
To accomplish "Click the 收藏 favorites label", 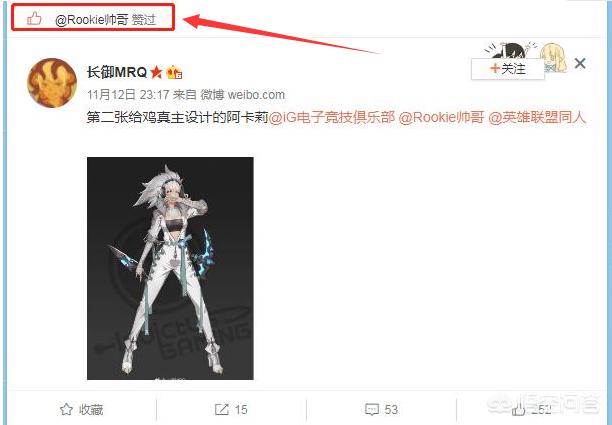I will pyautogui.click(x=91, y=409).
